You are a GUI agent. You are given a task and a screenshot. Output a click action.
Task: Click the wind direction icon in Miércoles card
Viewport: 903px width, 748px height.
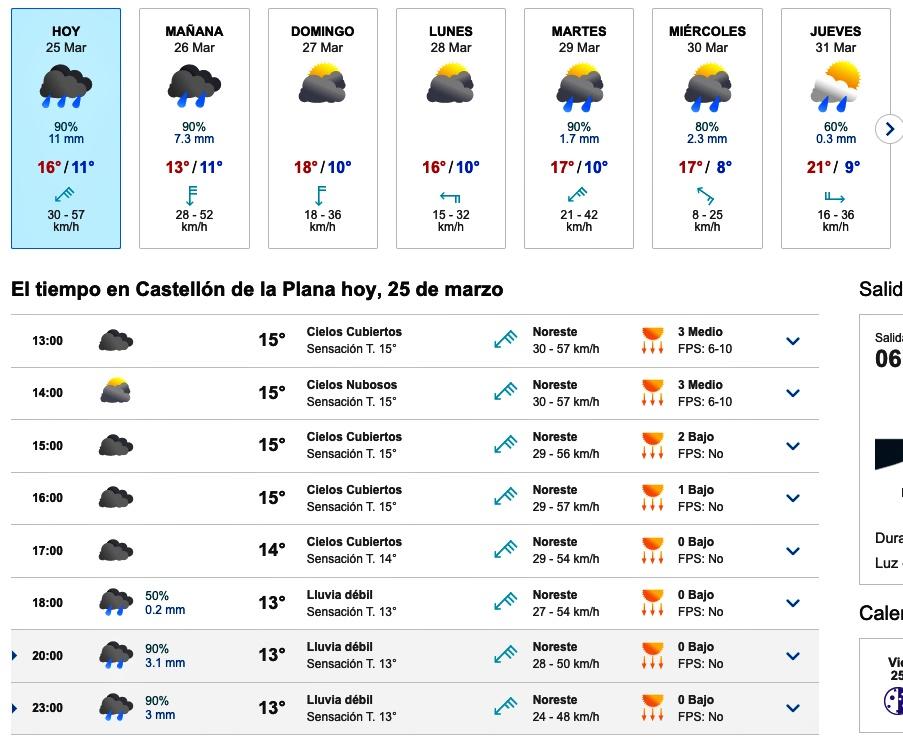click(707, 195)
